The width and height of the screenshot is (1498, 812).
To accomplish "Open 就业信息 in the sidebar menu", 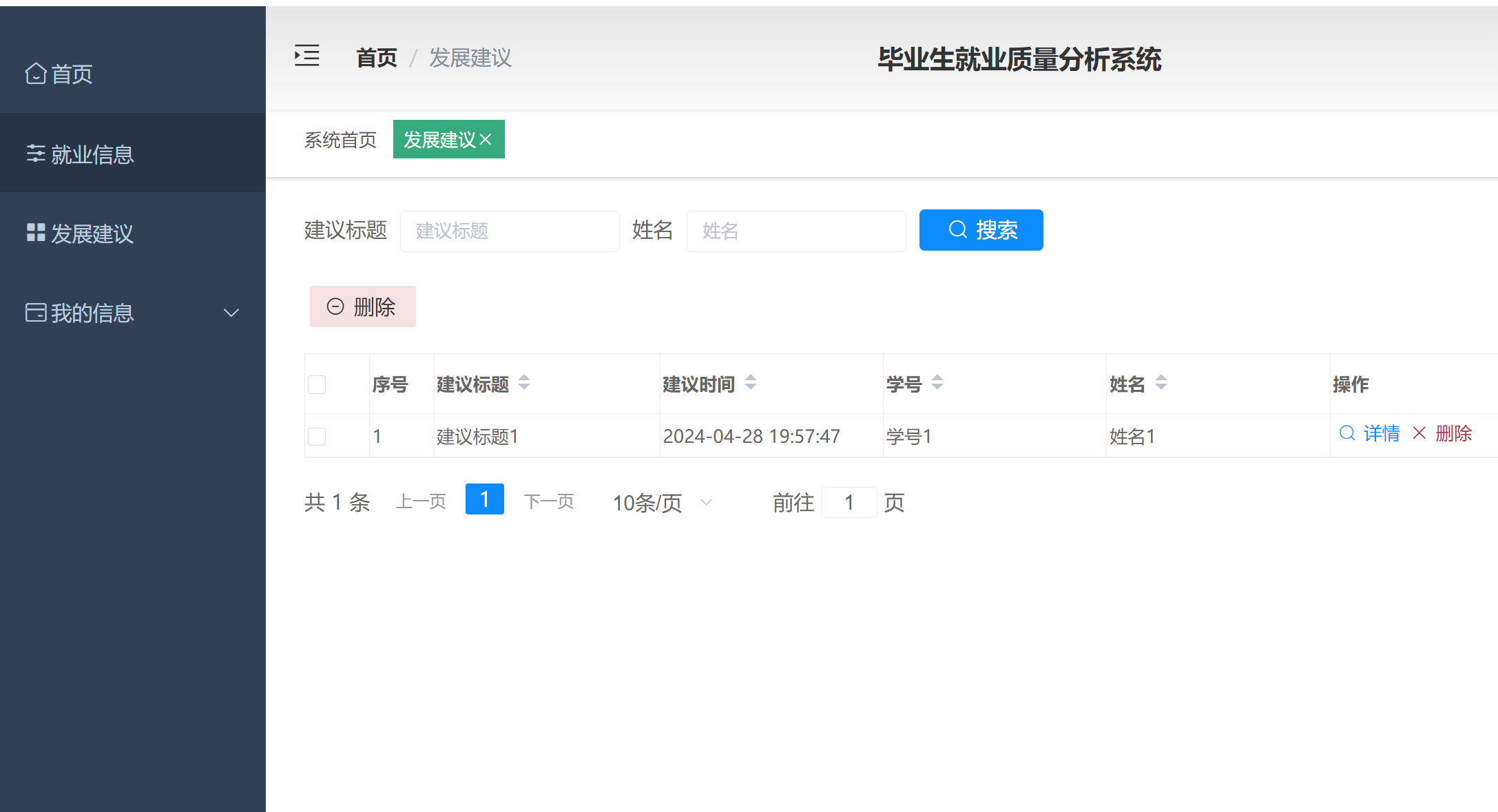I will tap(133, 153).
